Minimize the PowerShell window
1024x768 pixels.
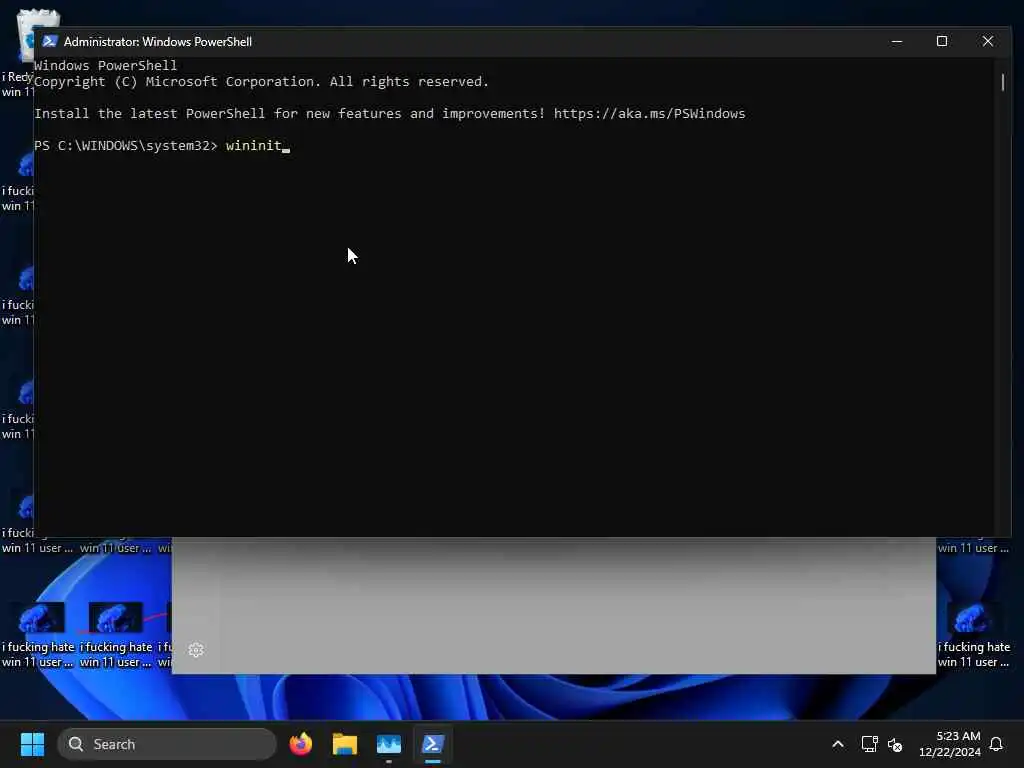tap(897, 41)
